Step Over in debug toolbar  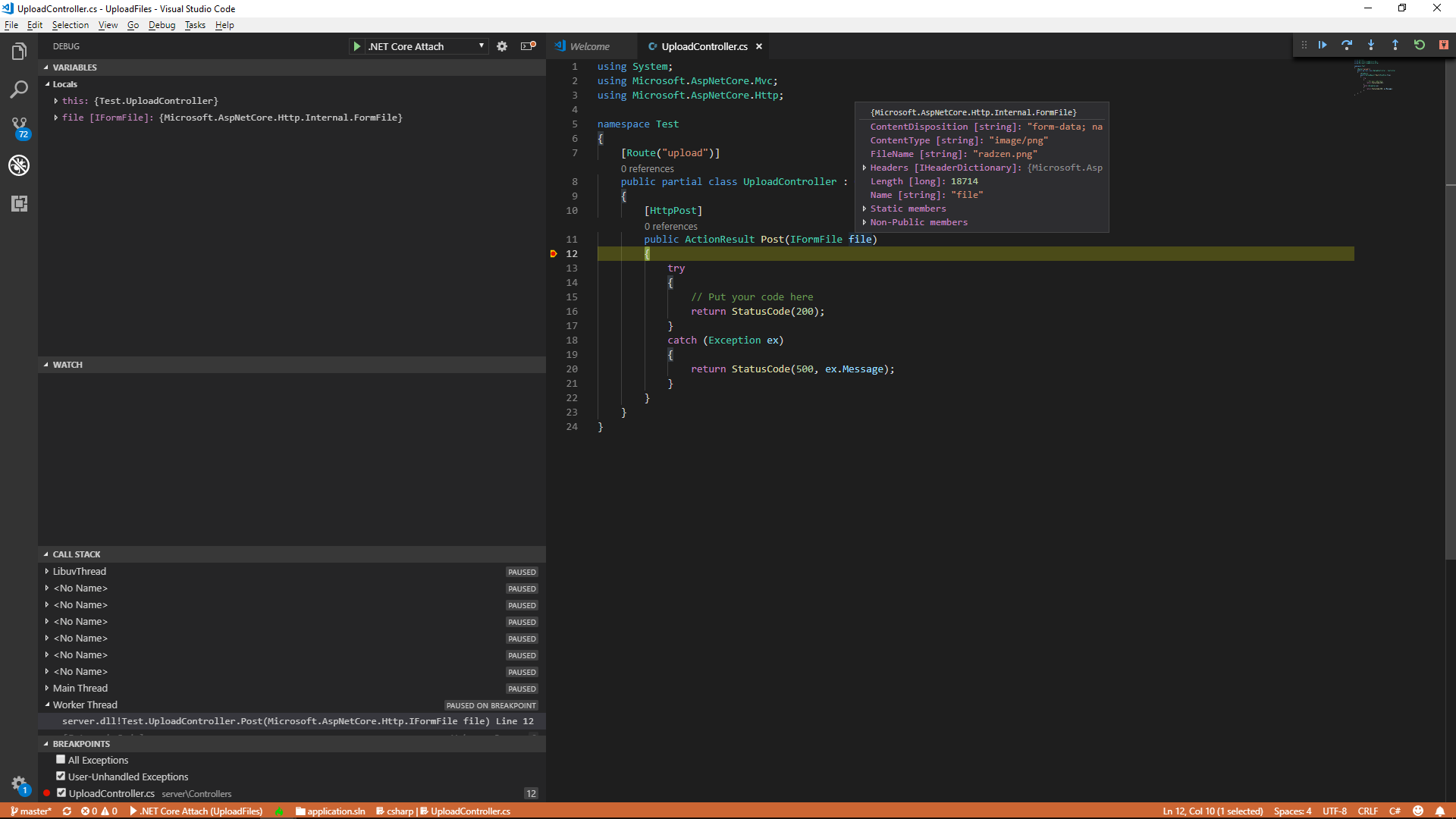tap(1347, 45)
